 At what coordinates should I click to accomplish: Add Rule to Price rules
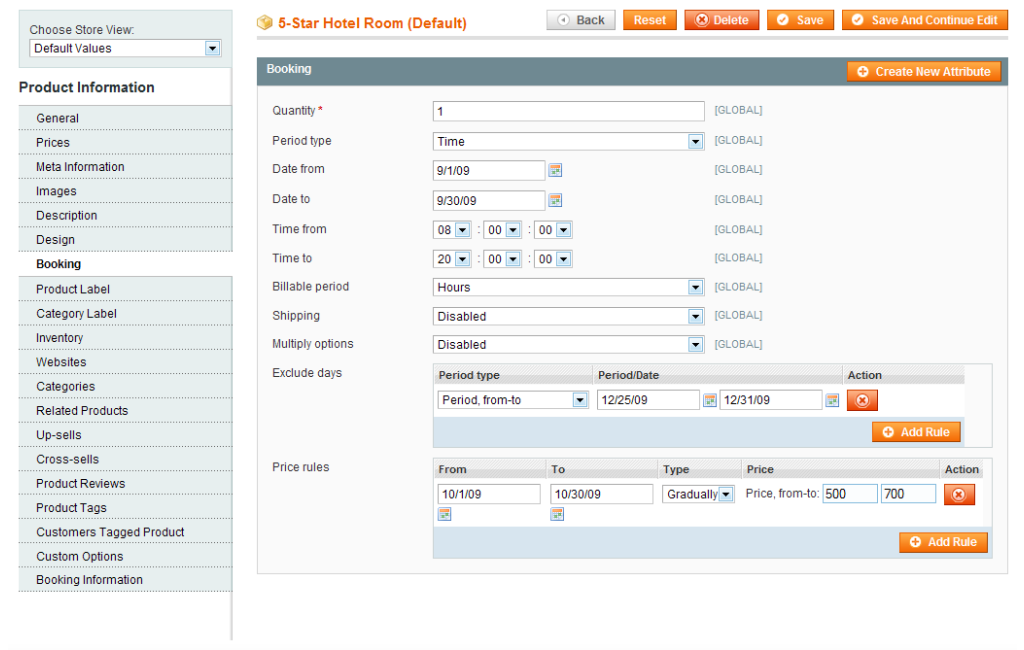click(944, 542)
